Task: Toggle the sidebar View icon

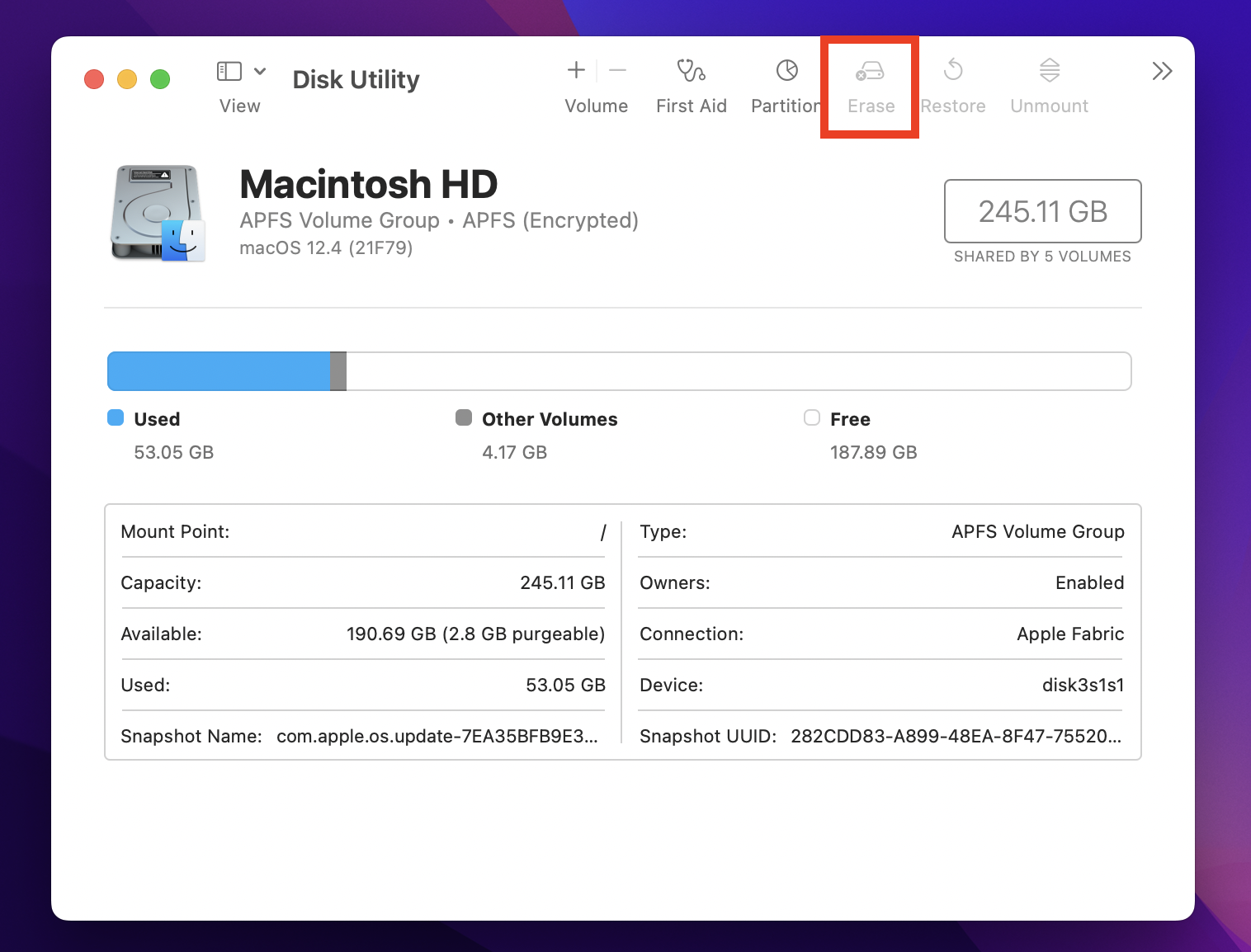Action: point(229,71)
